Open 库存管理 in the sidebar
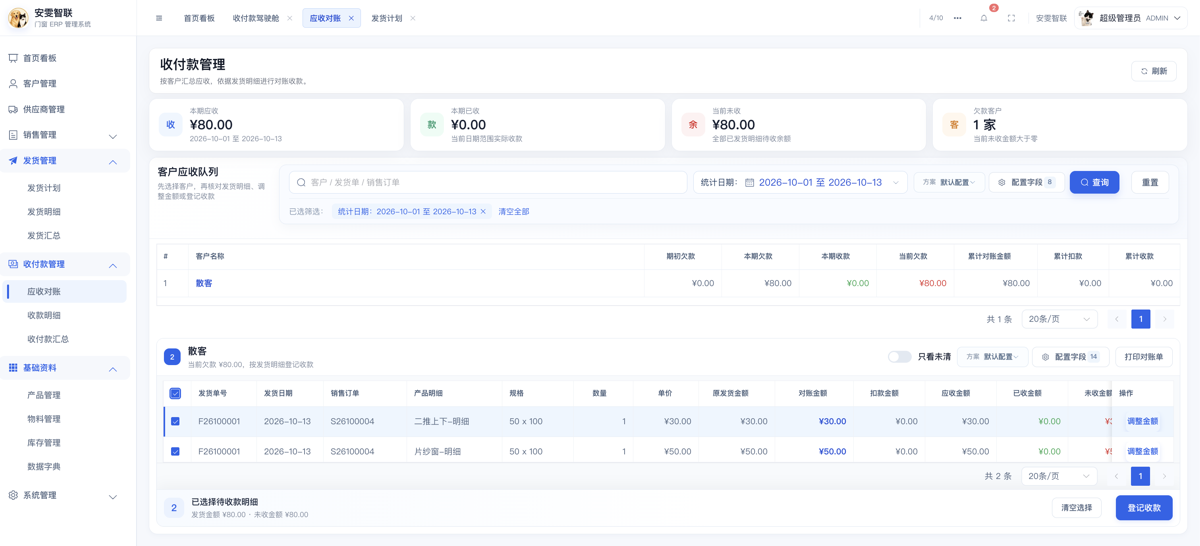The width and height of the screenshot is (1200, 546). [x=44, y=443]
